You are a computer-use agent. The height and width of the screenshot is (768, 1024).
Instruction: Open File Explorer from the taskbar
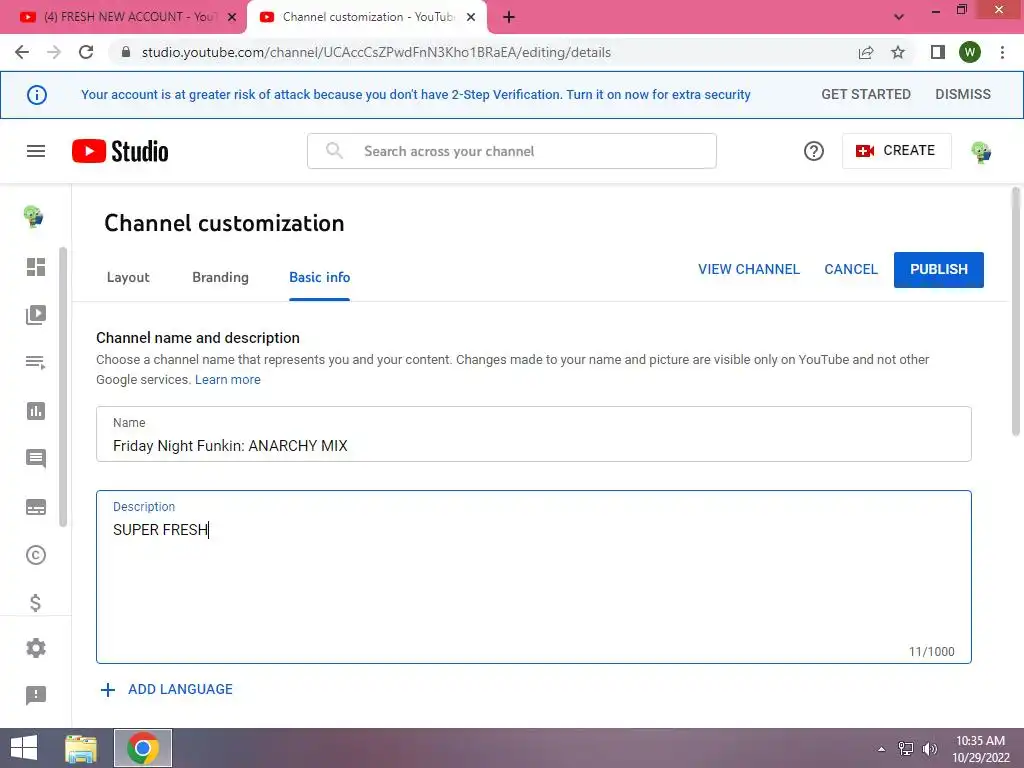click(x=81, y=748)
